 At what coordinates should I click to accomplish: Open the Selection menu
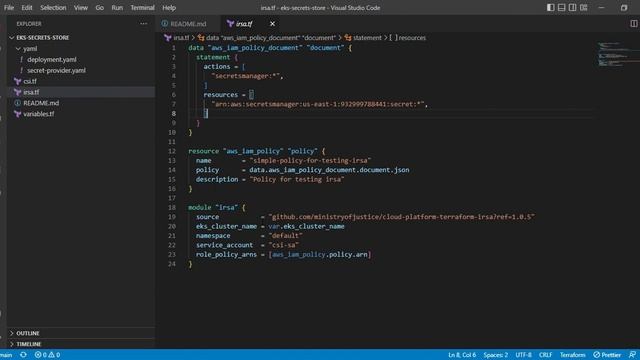point(53,8)
